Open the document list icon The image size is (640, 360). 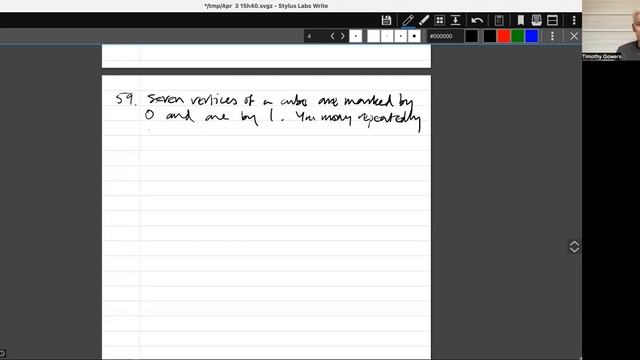[536, 20]
